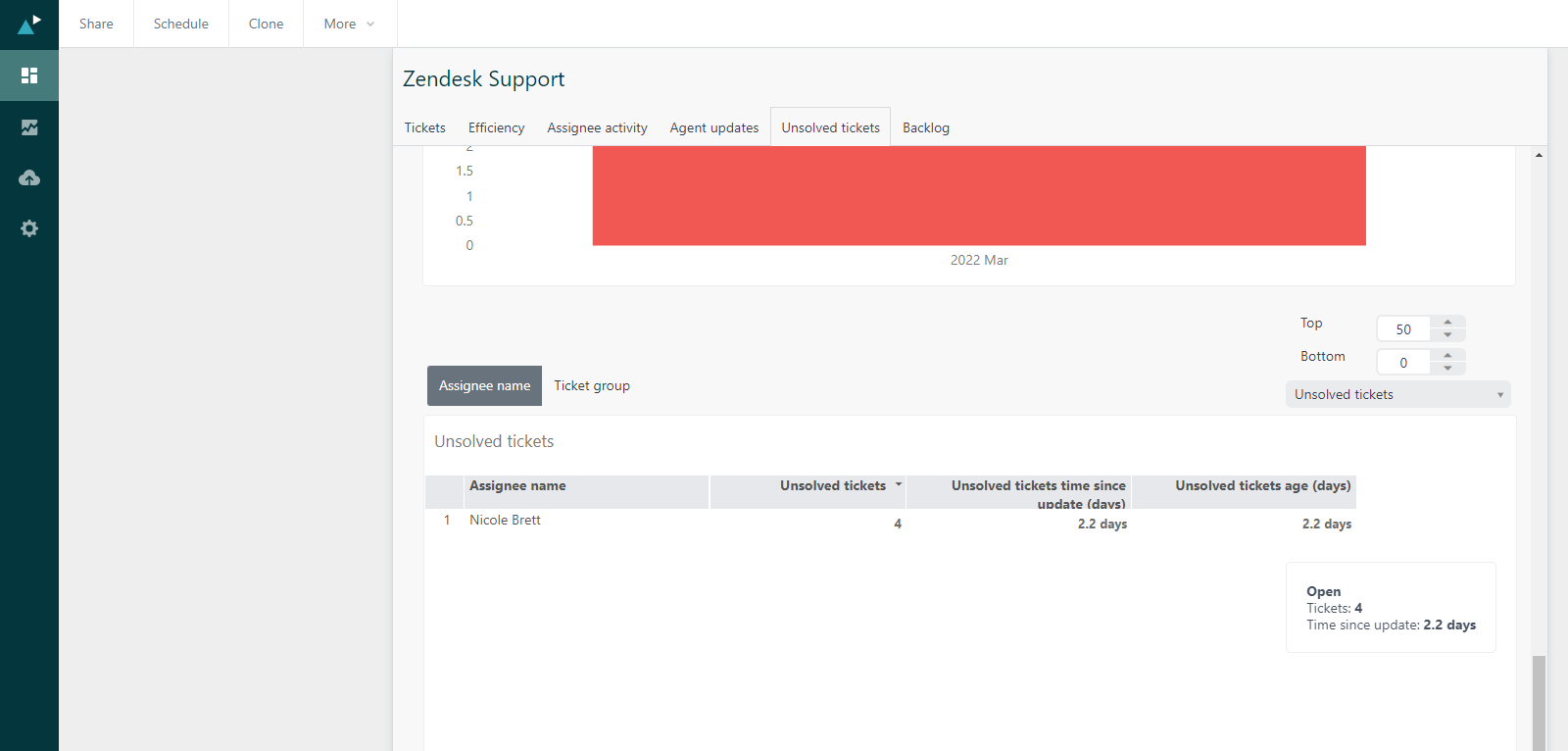Screen dimensions: 1568x751
Task: Decrease the Top value with down arrow
Action: (1447, 335)
